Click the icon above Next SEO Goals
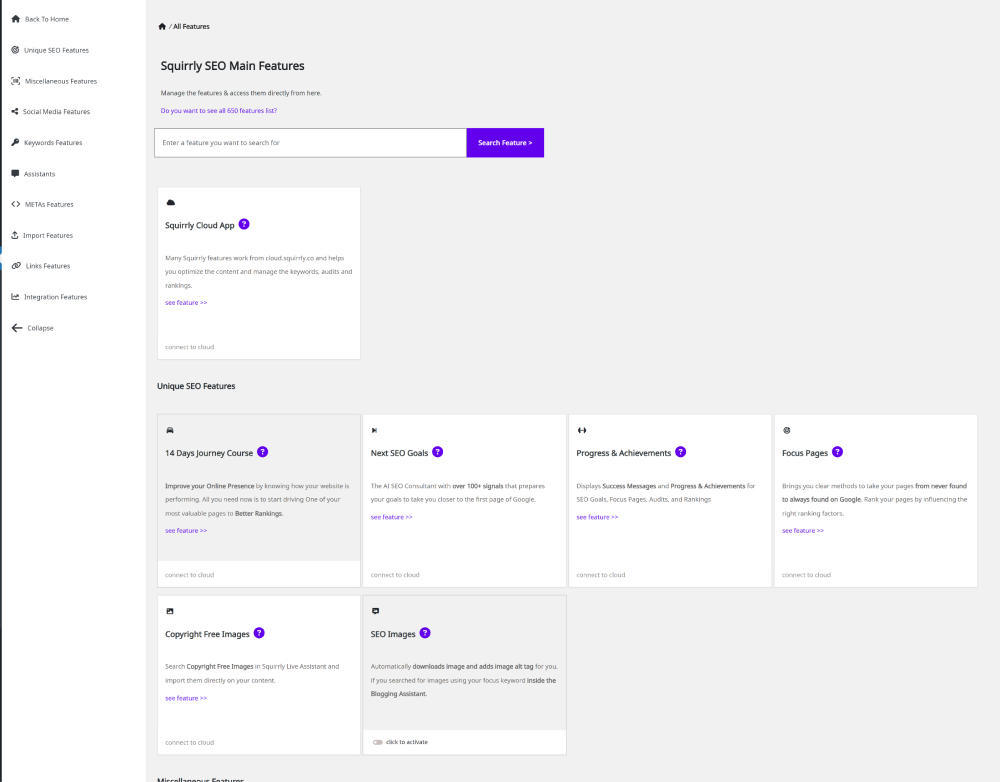 coord(374,431)
